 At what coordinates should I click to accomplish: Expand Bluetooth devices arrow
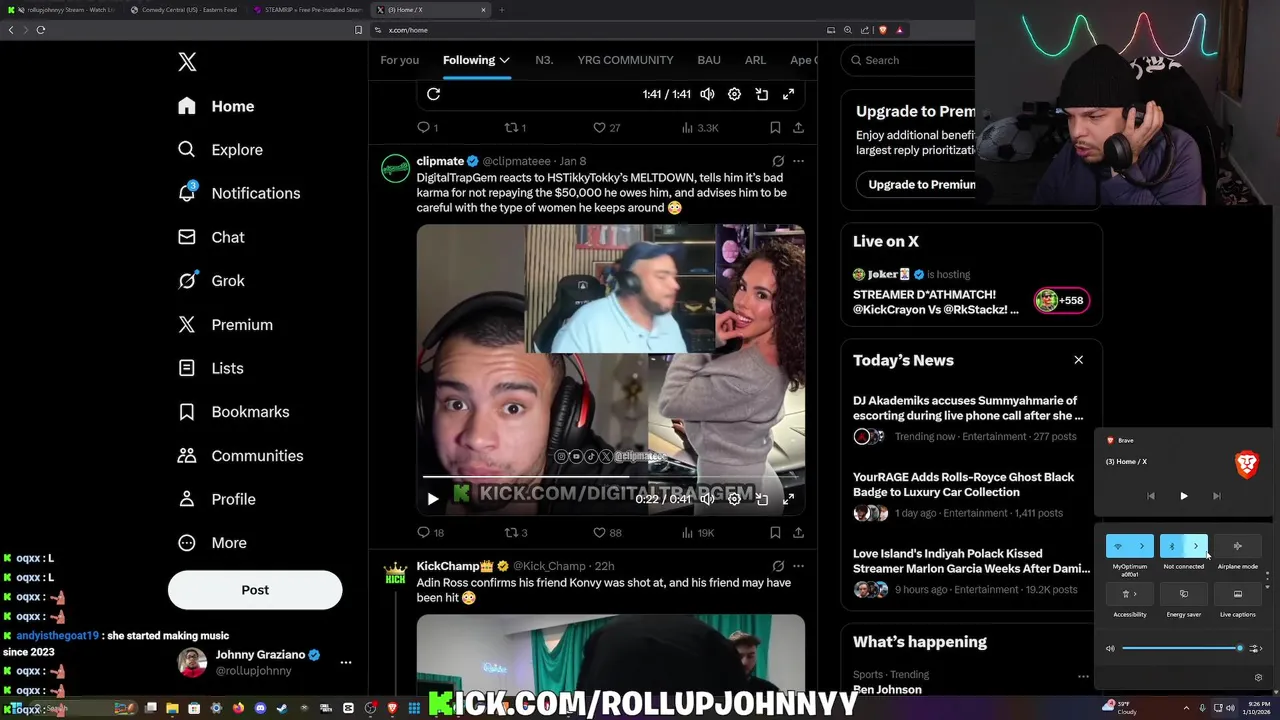(1196, 546)
